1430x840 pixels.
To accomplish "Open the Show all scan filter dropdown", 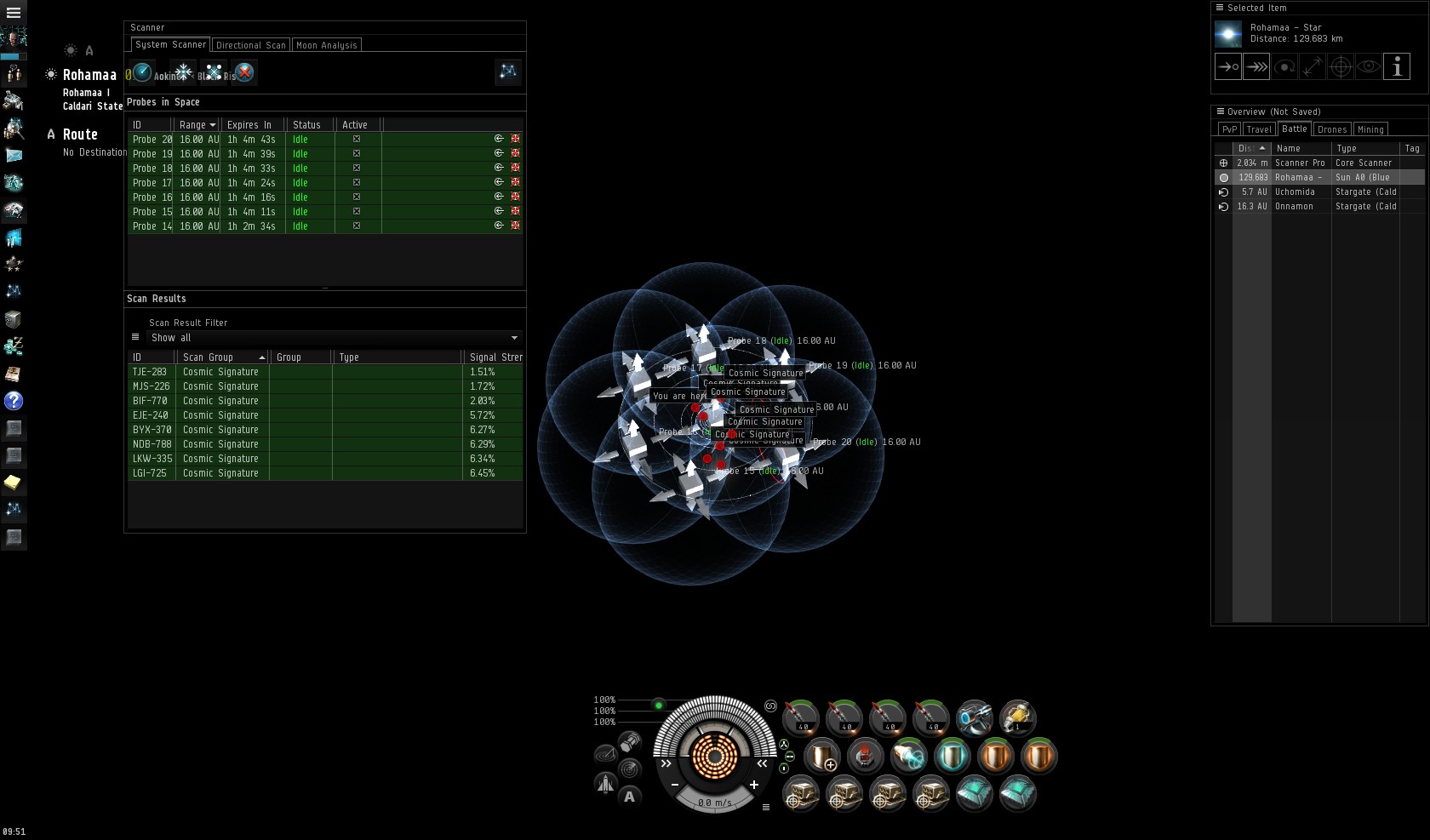I will (x=334, y=338).
